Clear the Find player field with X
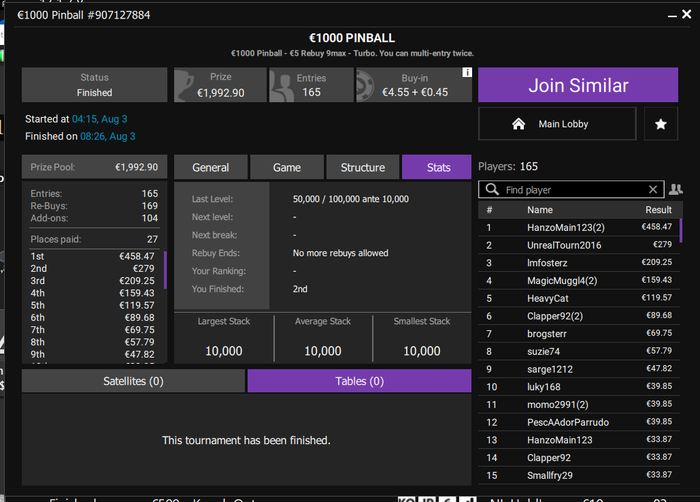Viewport: 700px width, 502px height. click(653, 189)
